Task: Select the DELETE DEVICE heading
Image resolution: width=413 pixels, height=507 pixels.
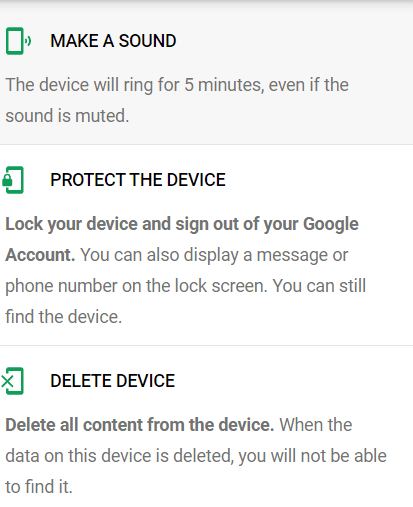Action: point(112,381)
